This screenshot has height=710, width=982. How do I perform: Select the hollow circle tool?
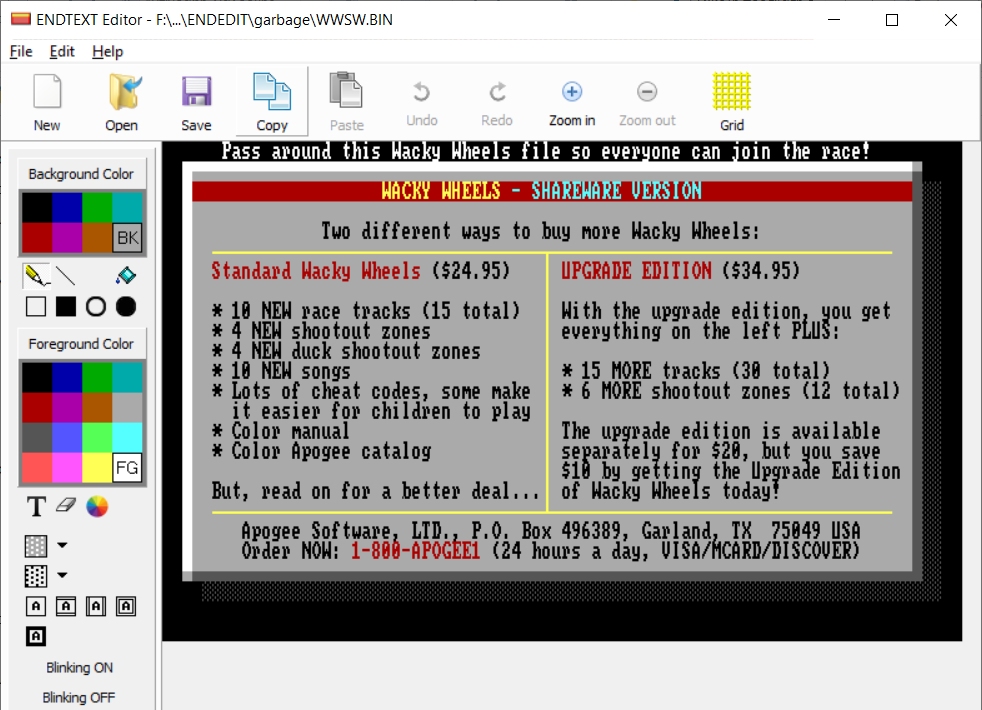[x=96, y=307]
